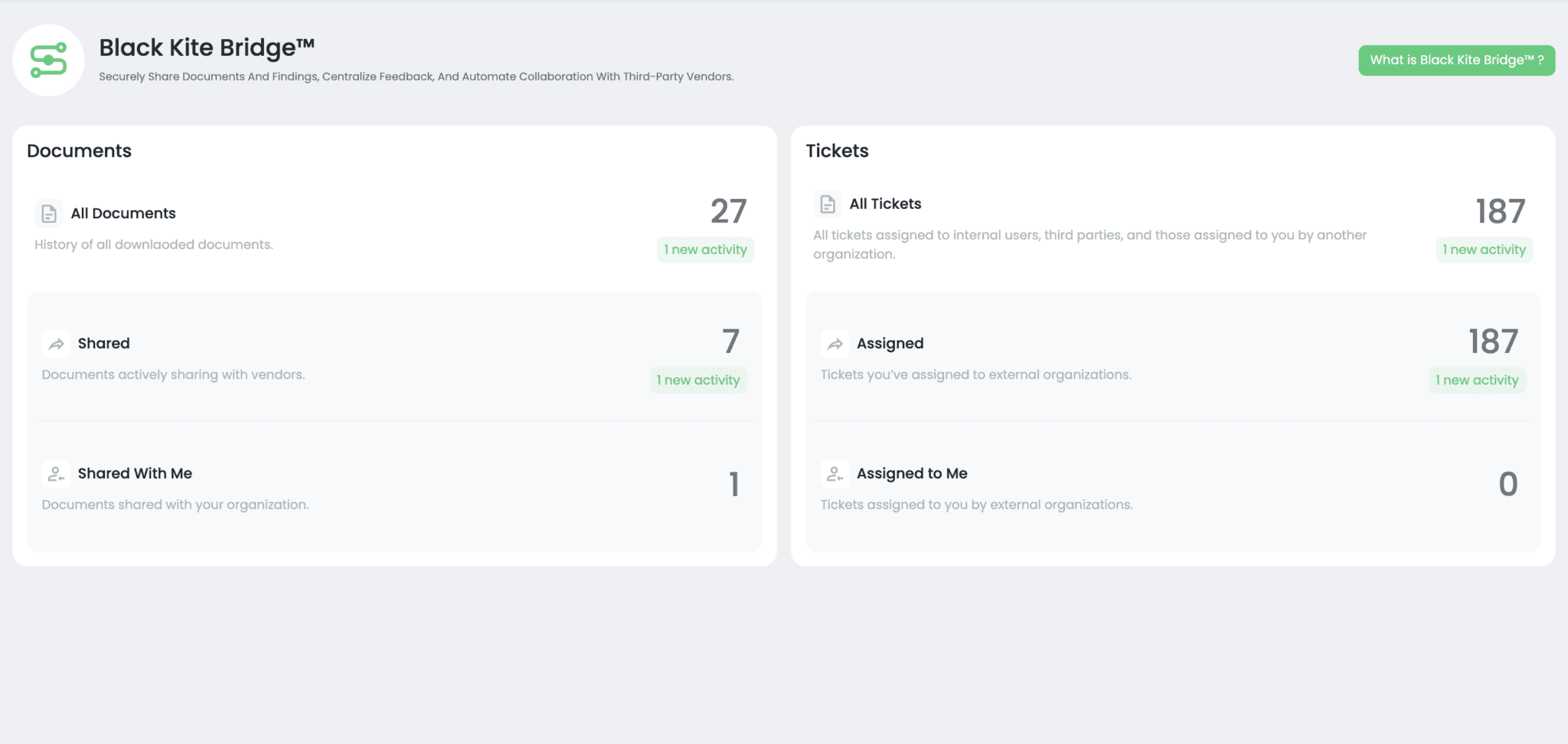Open the All Tickets list
The height and width of the screenshot is (744, 1568).
coord(884,204)
